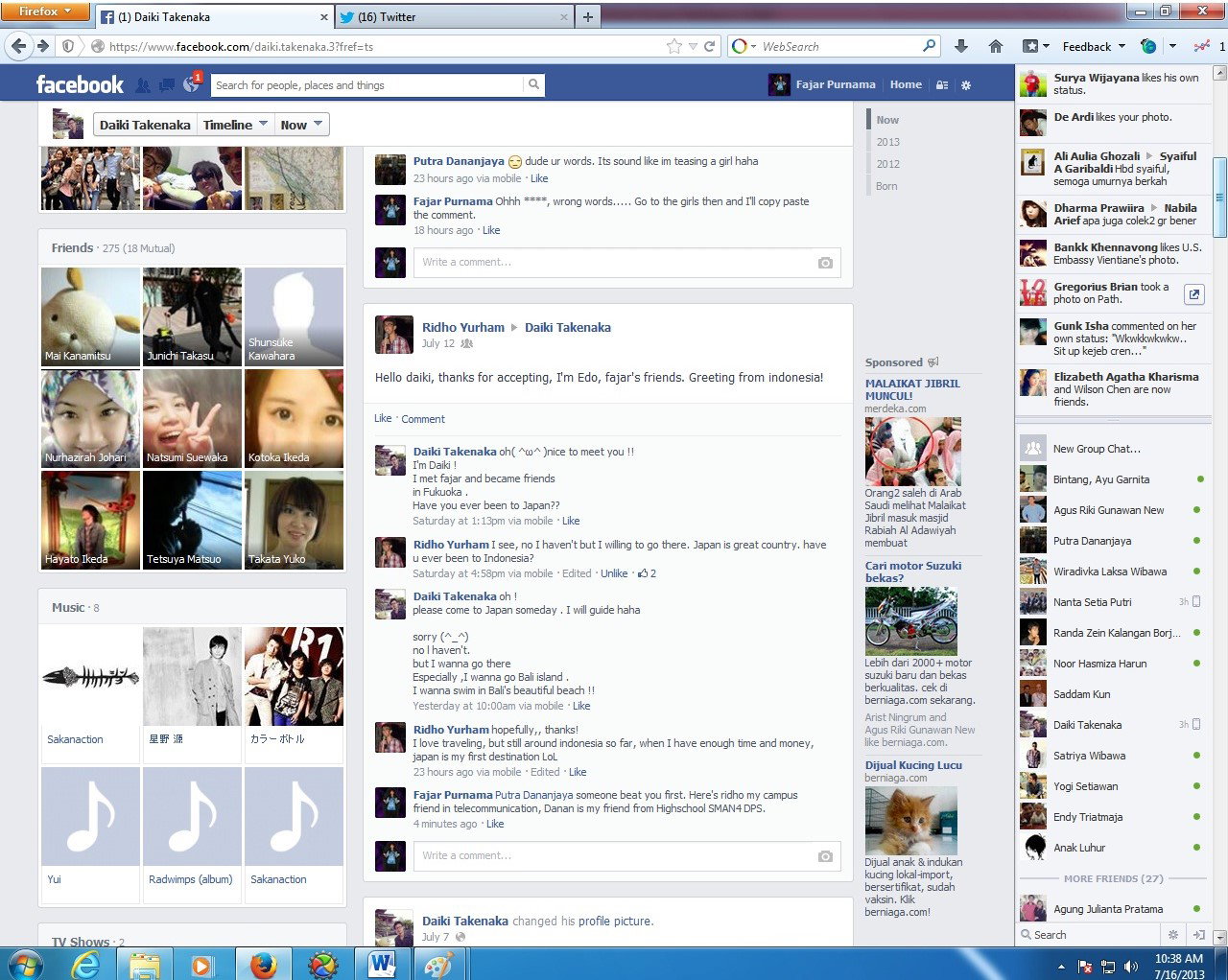Open Facebook notifications globe icon

point(191,84)
